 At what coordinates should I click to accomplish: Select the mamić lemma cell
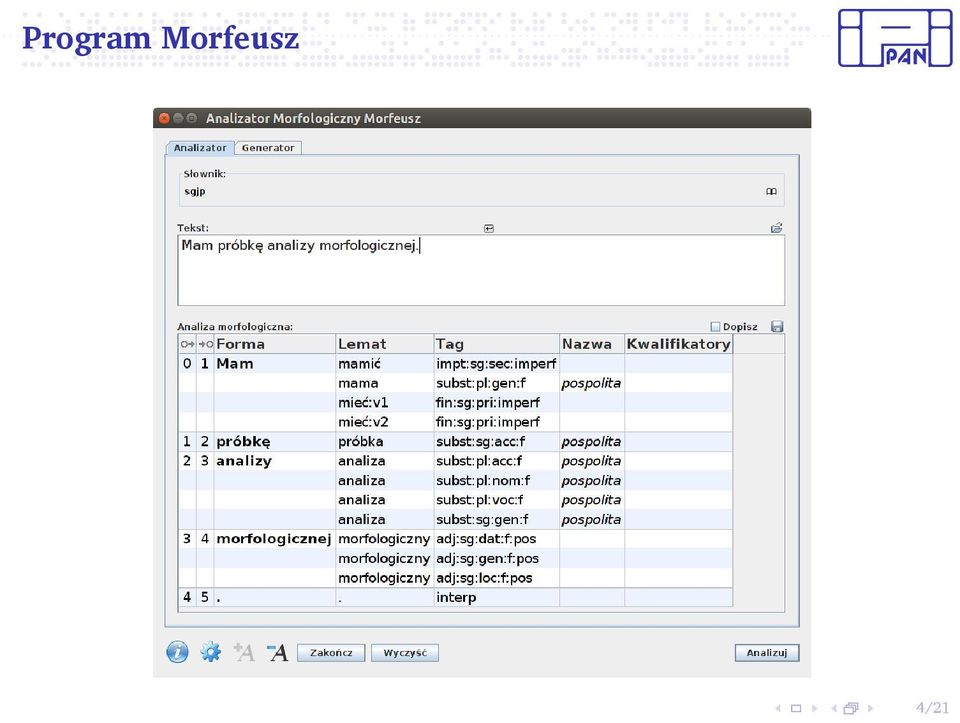(x=384, y=364)
